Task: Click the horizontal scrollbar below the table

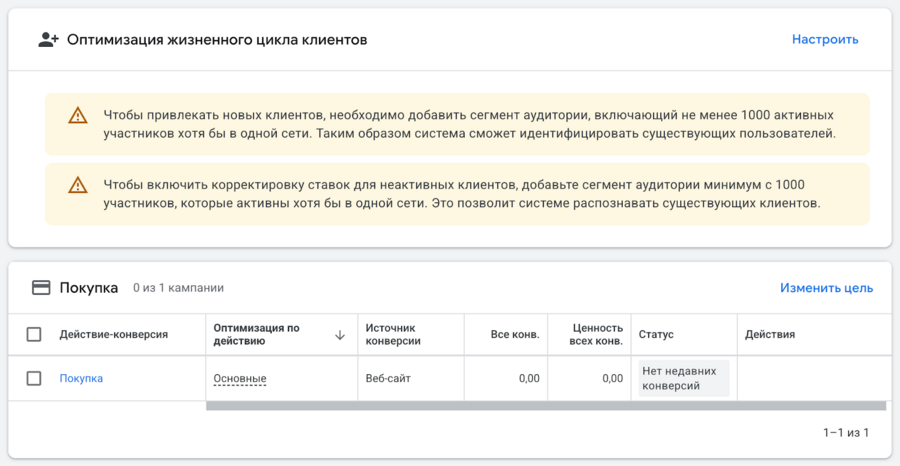Action: coord(546,406)
